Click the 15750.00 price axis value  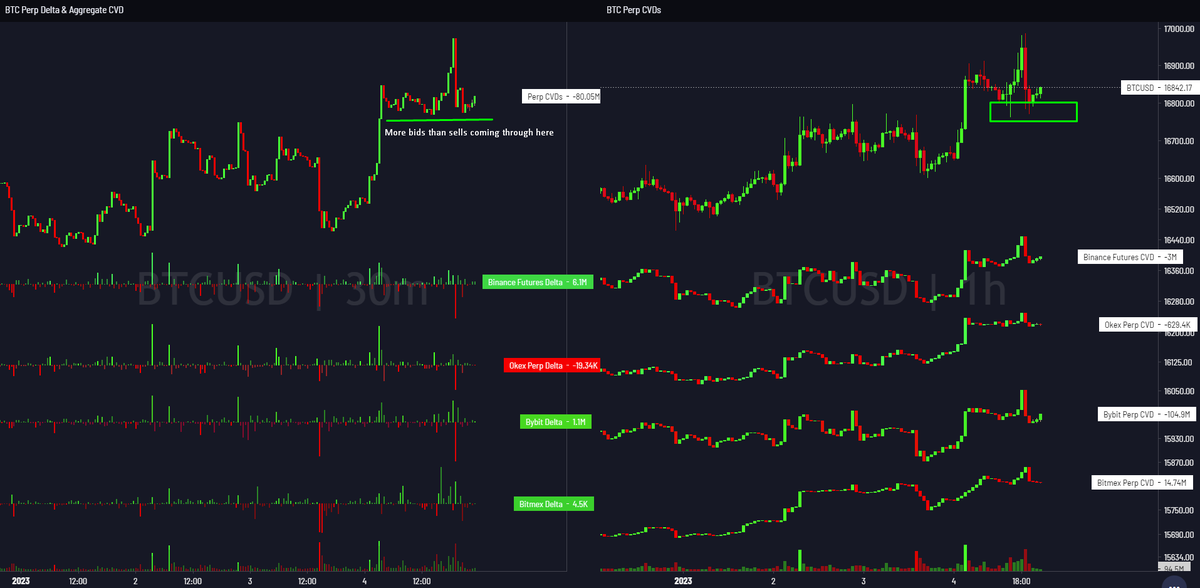tap(1180, 511)
